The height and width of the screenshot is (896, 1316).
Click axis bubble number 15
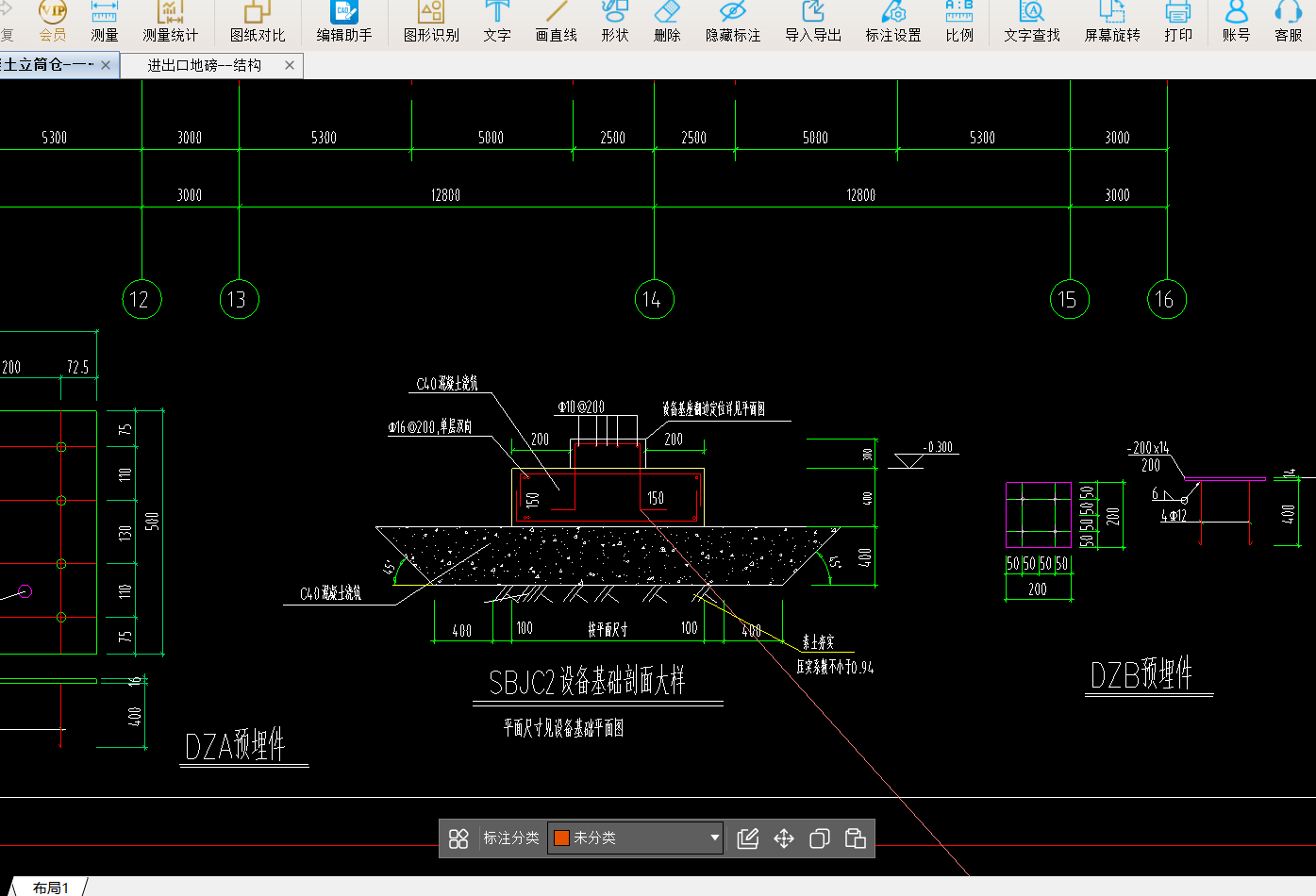(x=1070, y=299)
